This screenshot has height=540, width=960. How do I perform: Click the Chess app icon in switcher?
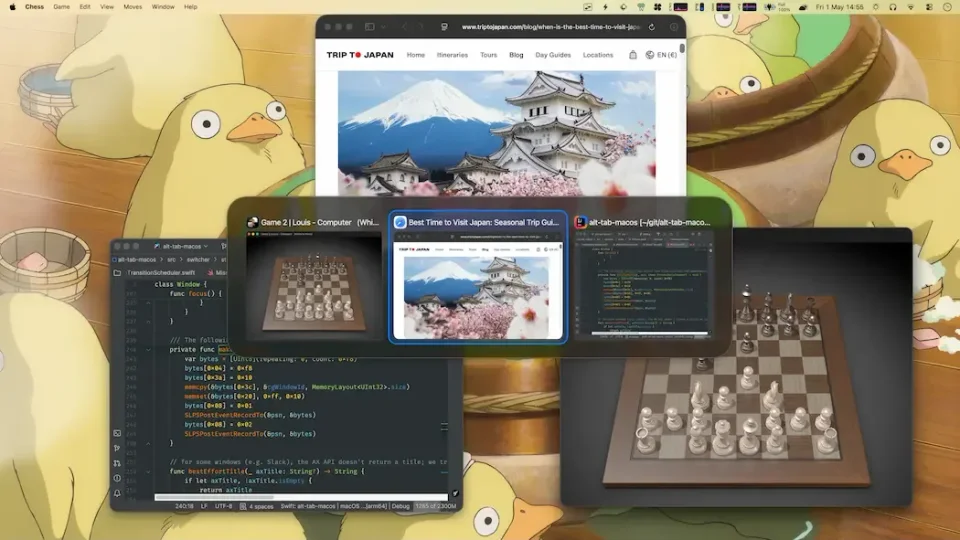pos(252,222)
